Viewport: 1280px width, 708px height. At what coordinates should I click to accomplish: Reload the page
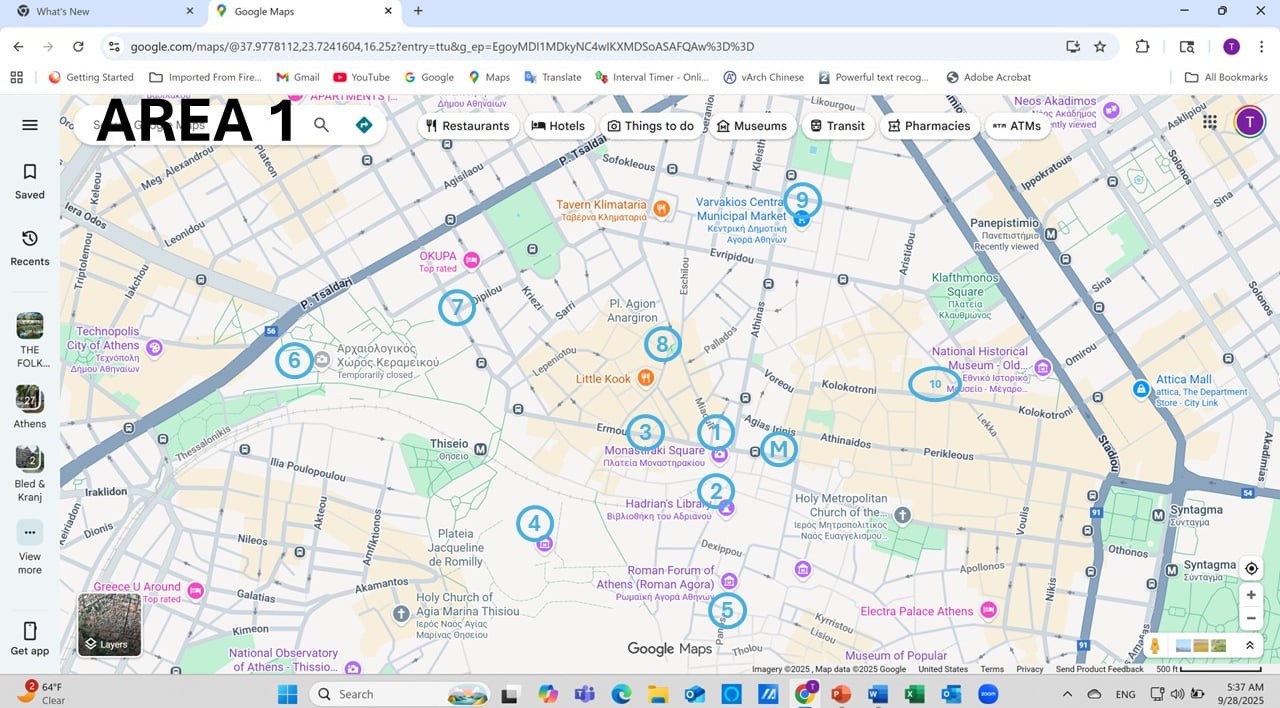tap(78, 46)
